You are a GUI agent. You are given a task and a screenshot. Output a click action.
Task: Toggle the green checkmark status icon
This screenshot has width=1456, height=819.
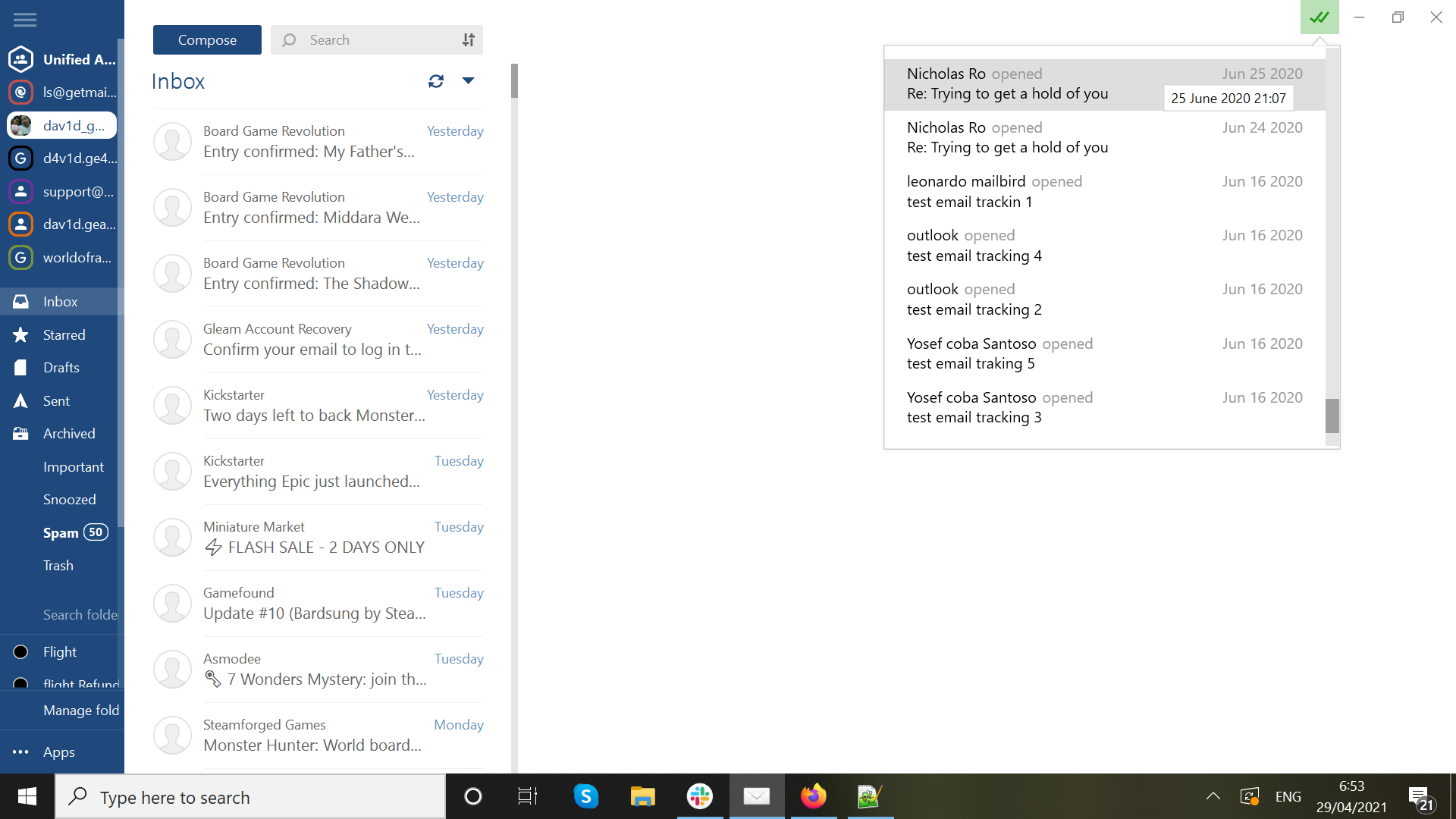1319,15
